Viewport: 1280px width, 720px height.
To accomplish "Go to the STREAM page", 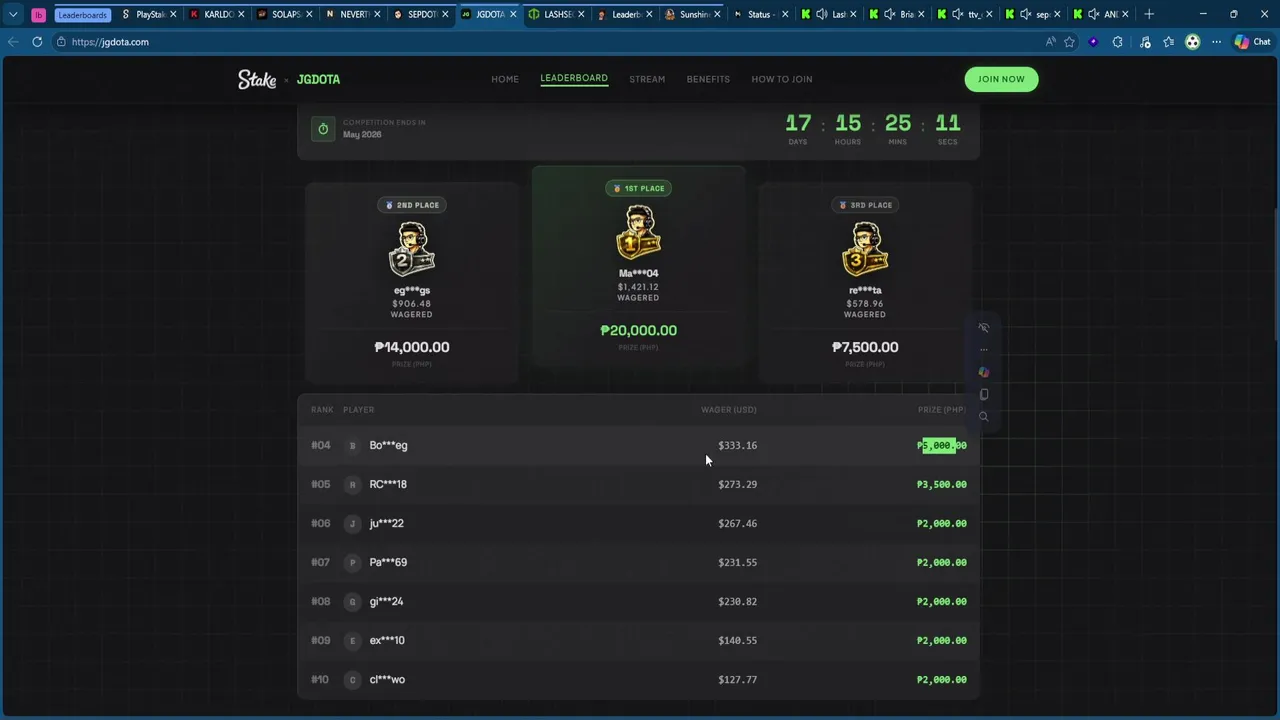I will coord(647,79).
